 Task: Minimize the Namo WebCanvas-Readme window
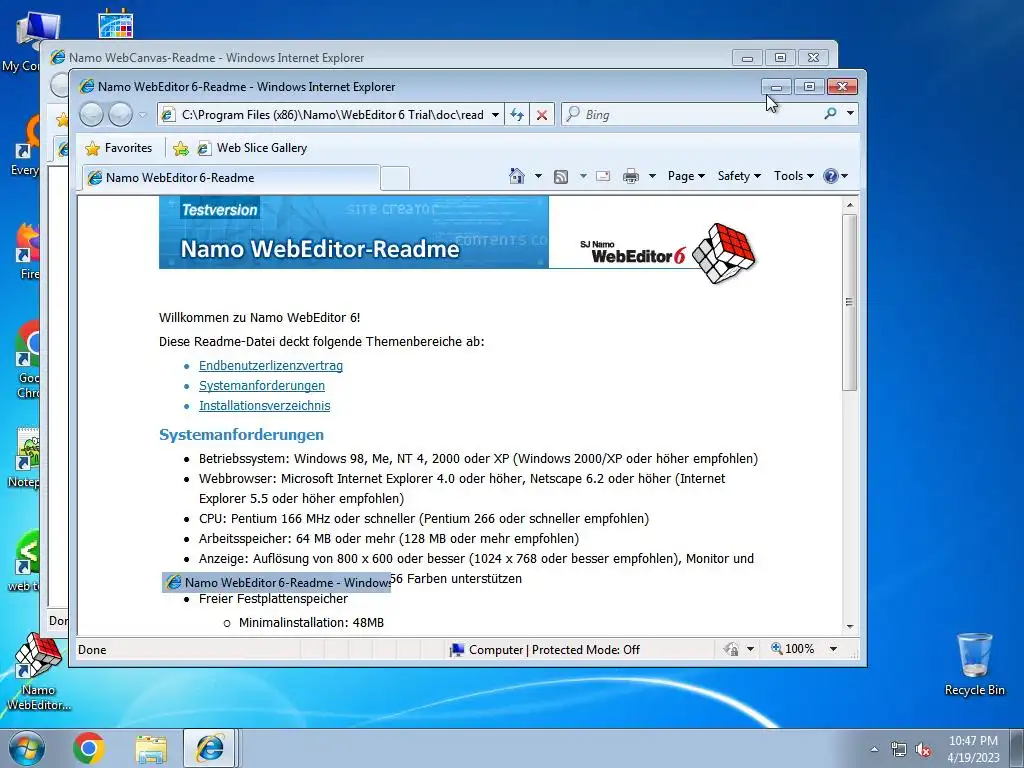click(748, 58)
